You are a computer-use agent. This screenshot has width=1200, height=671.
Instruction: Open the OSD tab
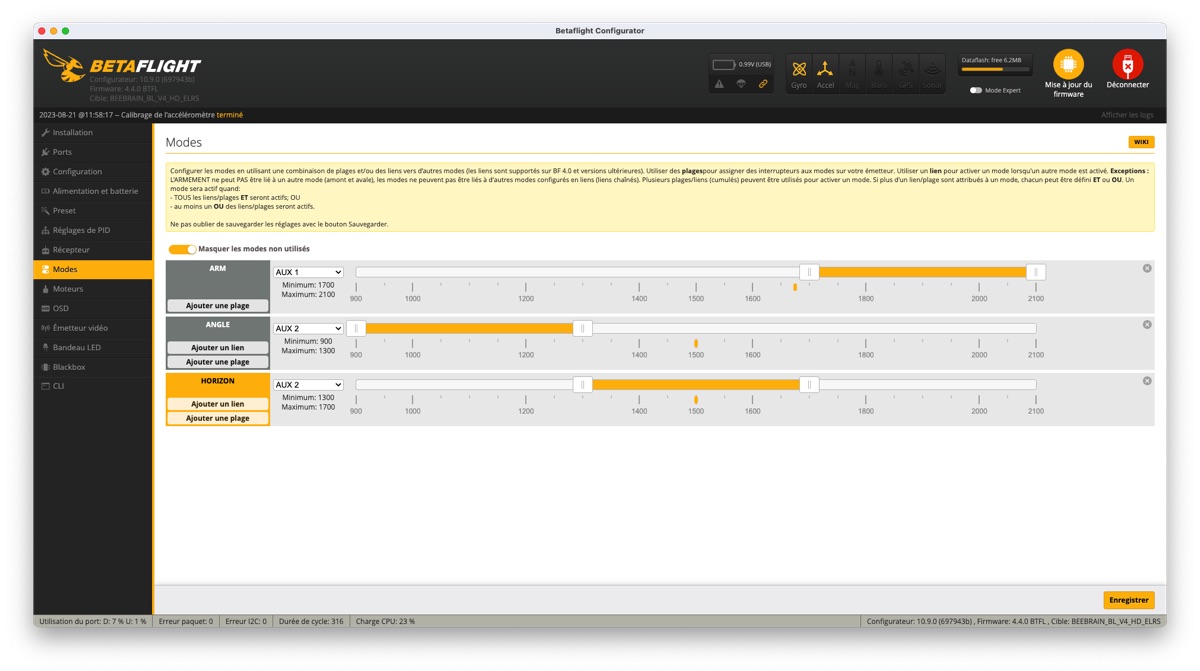tap(93, 308)
